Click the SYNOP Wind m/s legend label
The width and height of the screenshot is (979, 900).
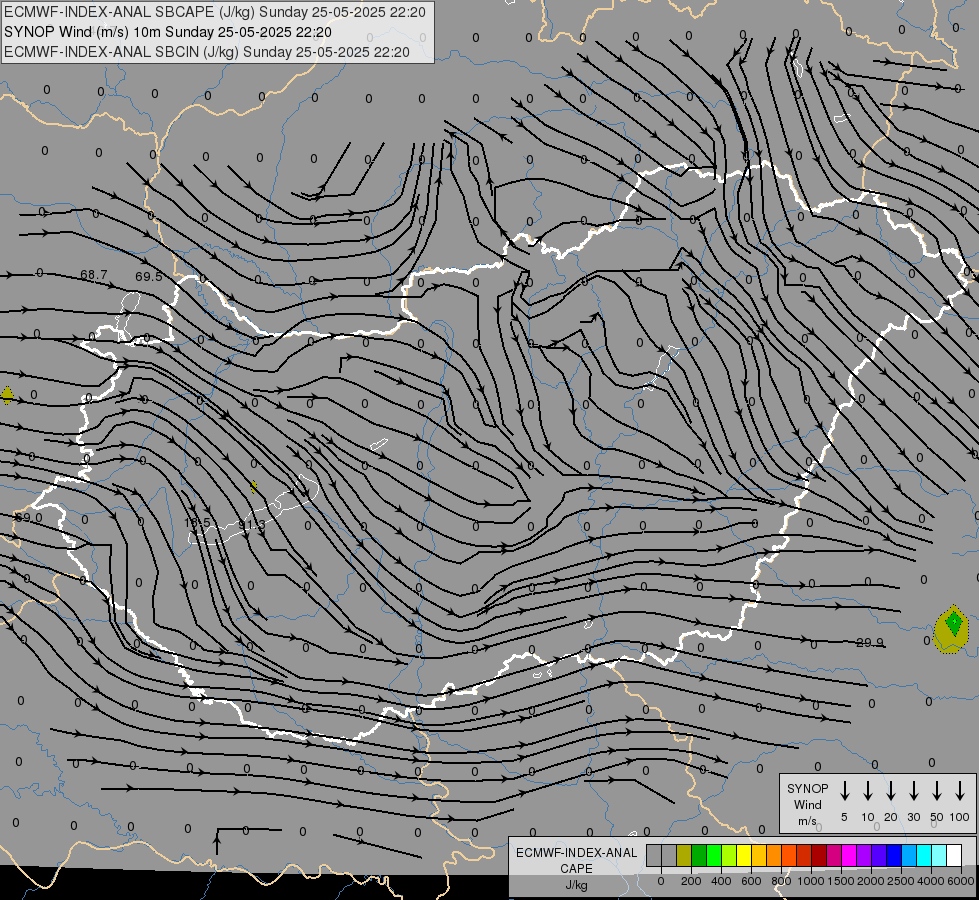(x=807, y=804)
